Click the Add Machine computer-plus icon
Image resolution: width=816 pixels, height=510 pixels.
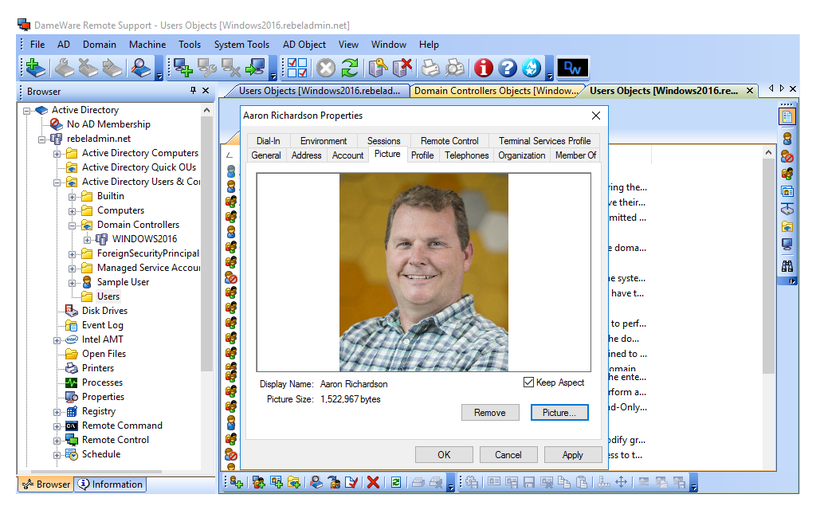[183, 68]
